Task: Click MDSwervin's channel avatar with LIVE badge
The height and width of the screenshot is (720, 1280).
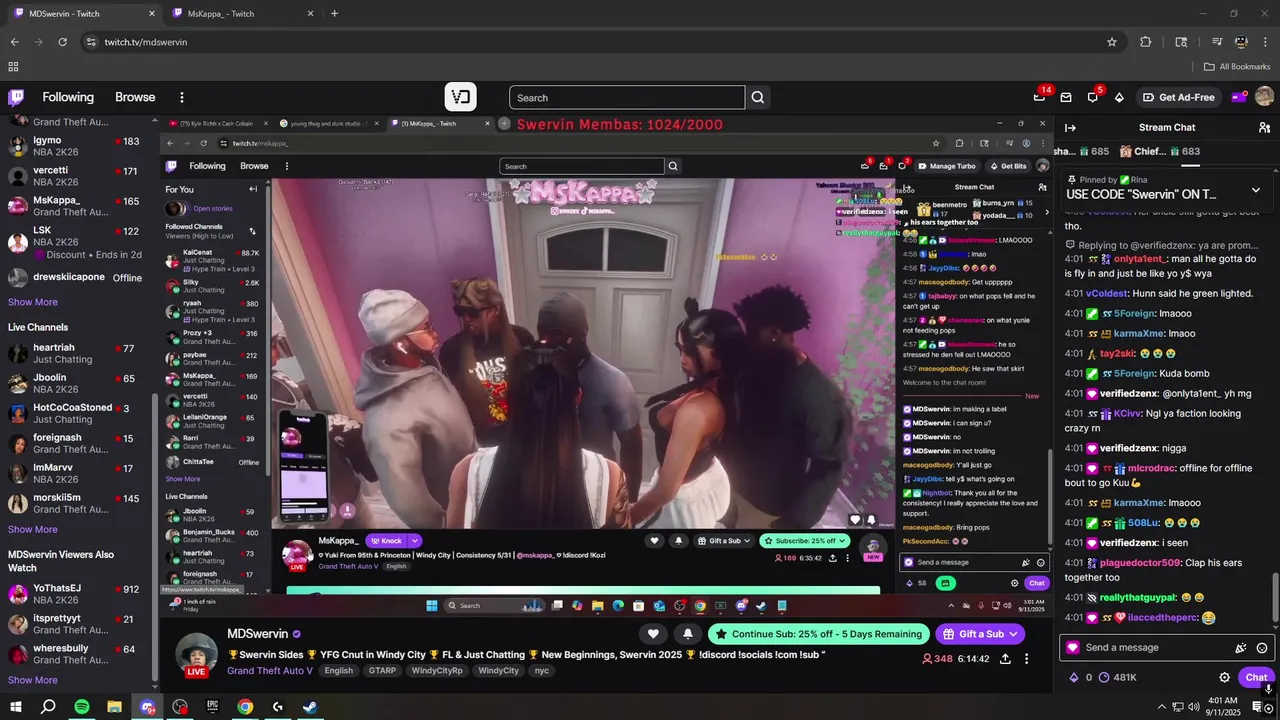Action: [x=196, y=654]
